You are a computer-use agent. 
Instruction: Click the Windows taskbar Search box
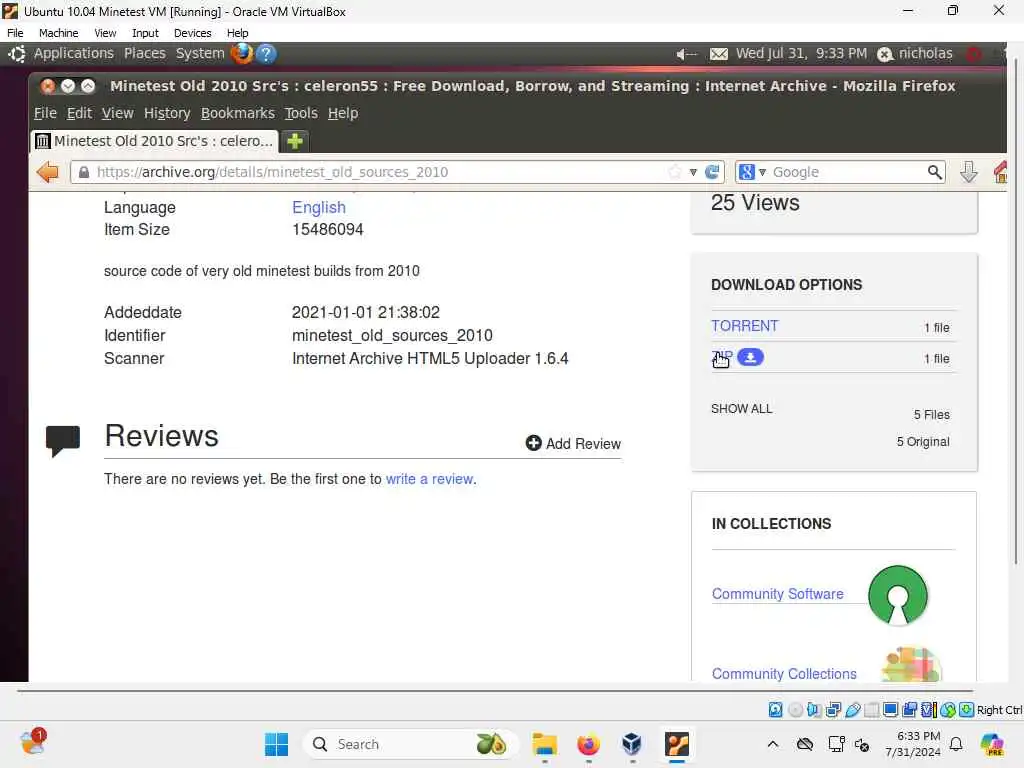(410, 744)
